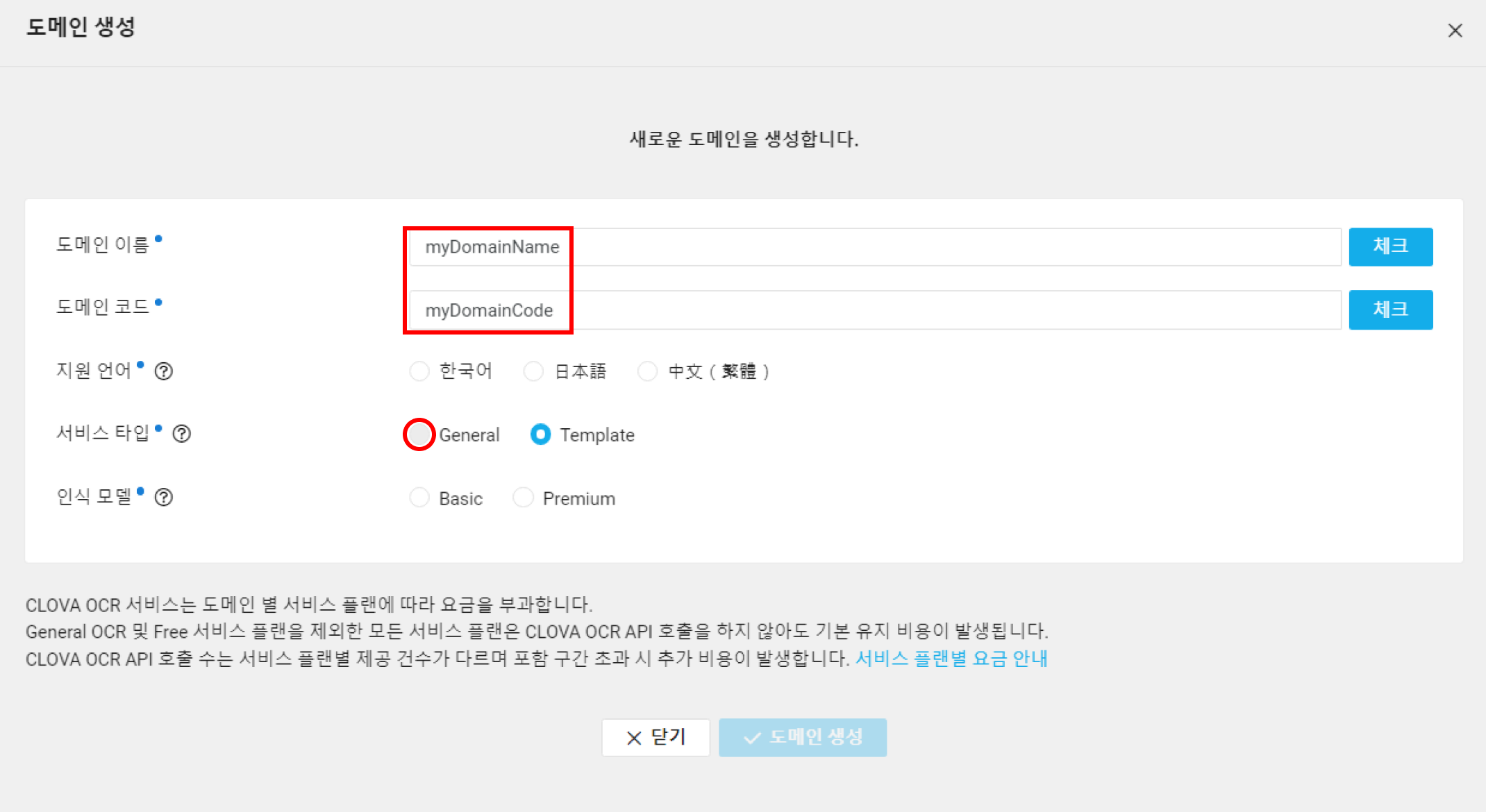Viewport: 1486px width, 812px height.
Task: Click help icon next to 서비스 타입
Action: (182, 434)
